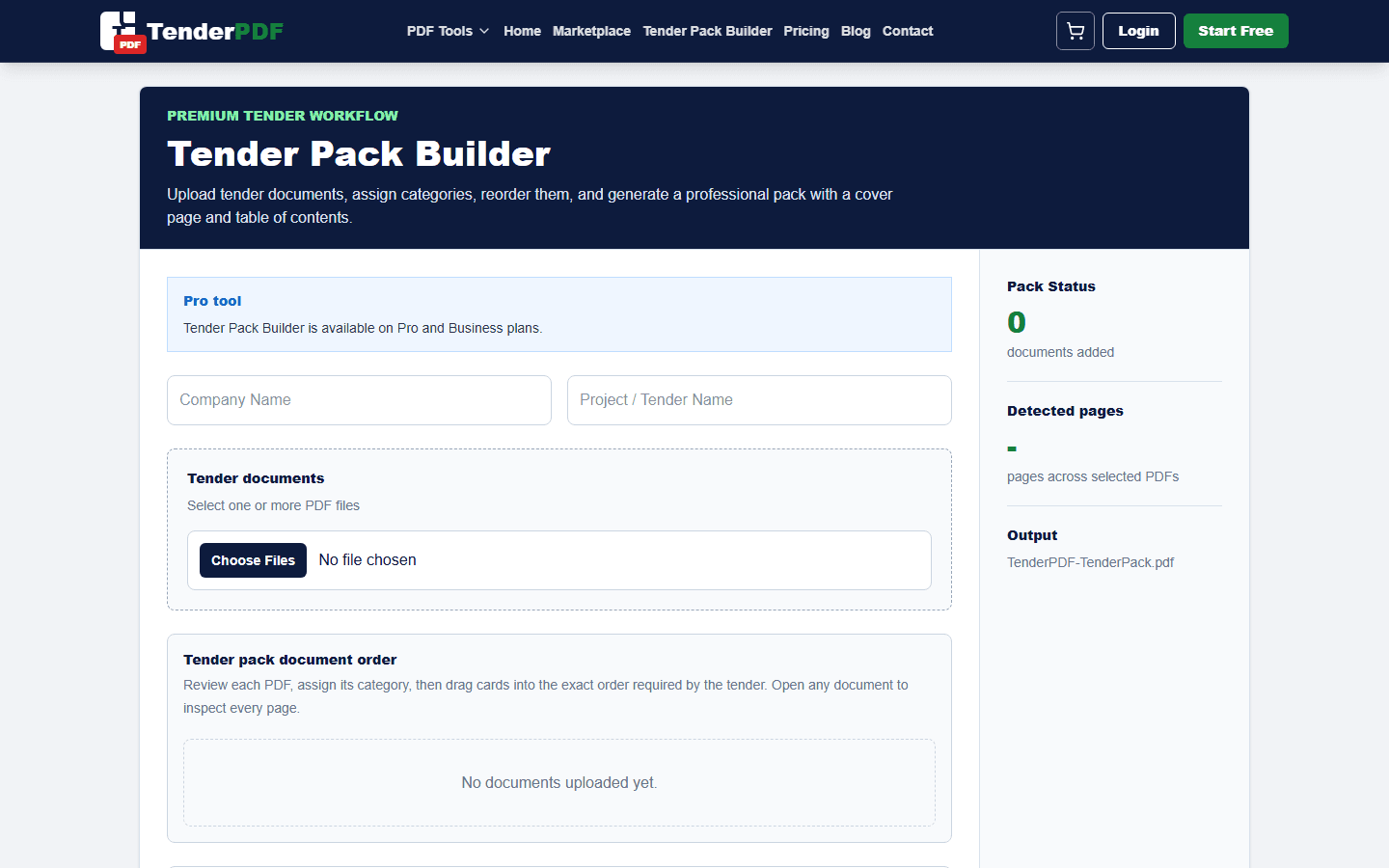Image resolution: width=1389 pixels, height=868 pixels.
Task: Click the Choose Files button
Action: [x=253, y=560]
